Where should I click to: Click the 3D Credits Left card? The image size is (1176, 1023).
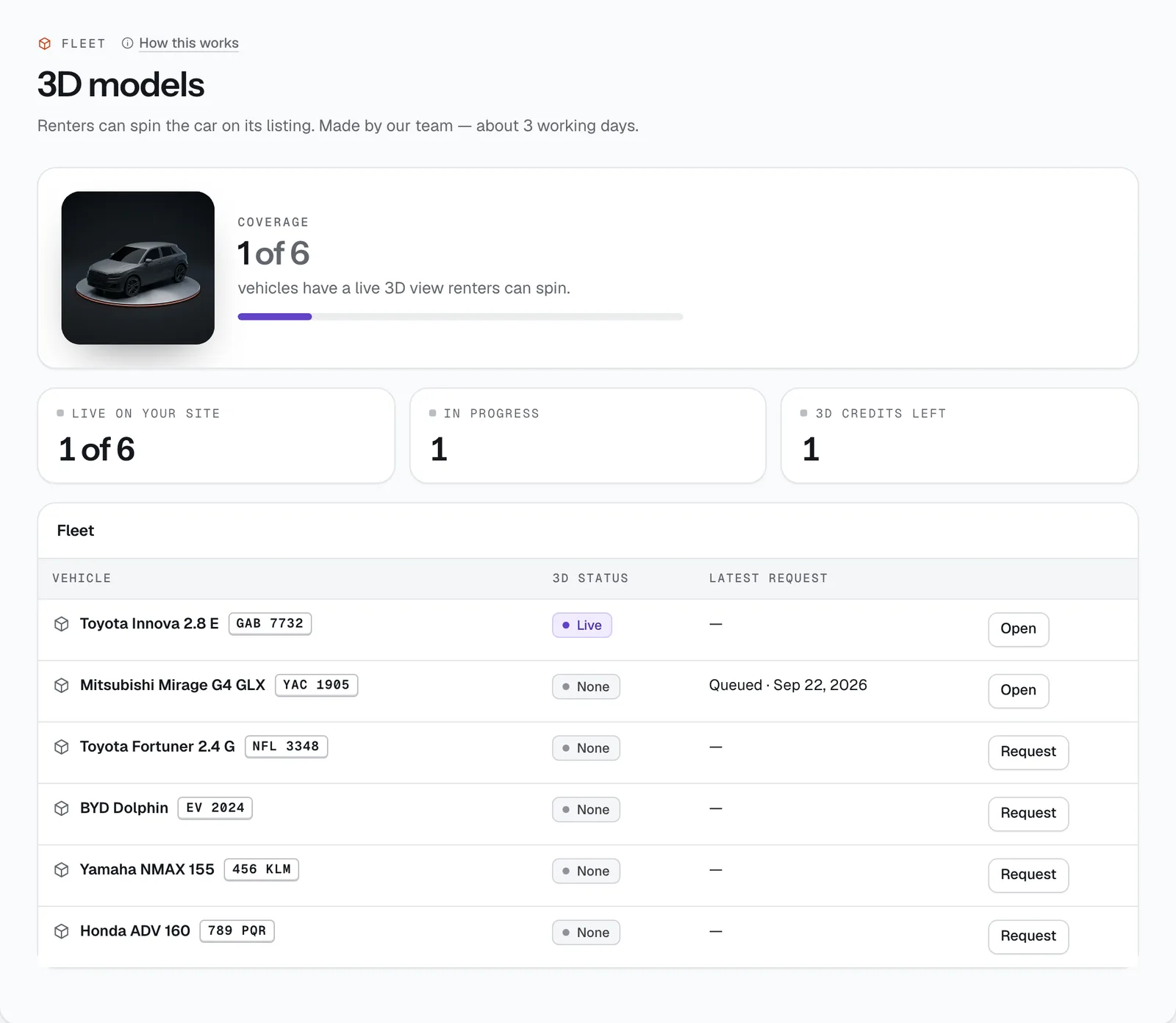click(x=959, y=436)
